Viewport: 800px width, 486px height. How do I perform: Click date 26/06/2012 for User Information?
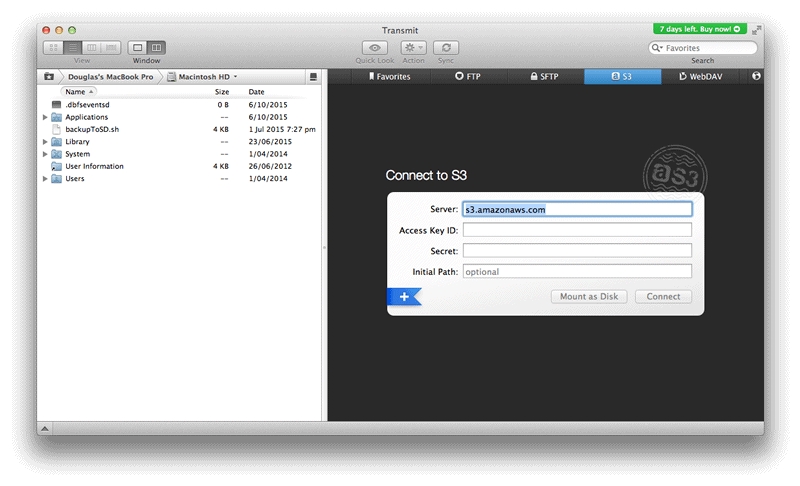(270, 166)
